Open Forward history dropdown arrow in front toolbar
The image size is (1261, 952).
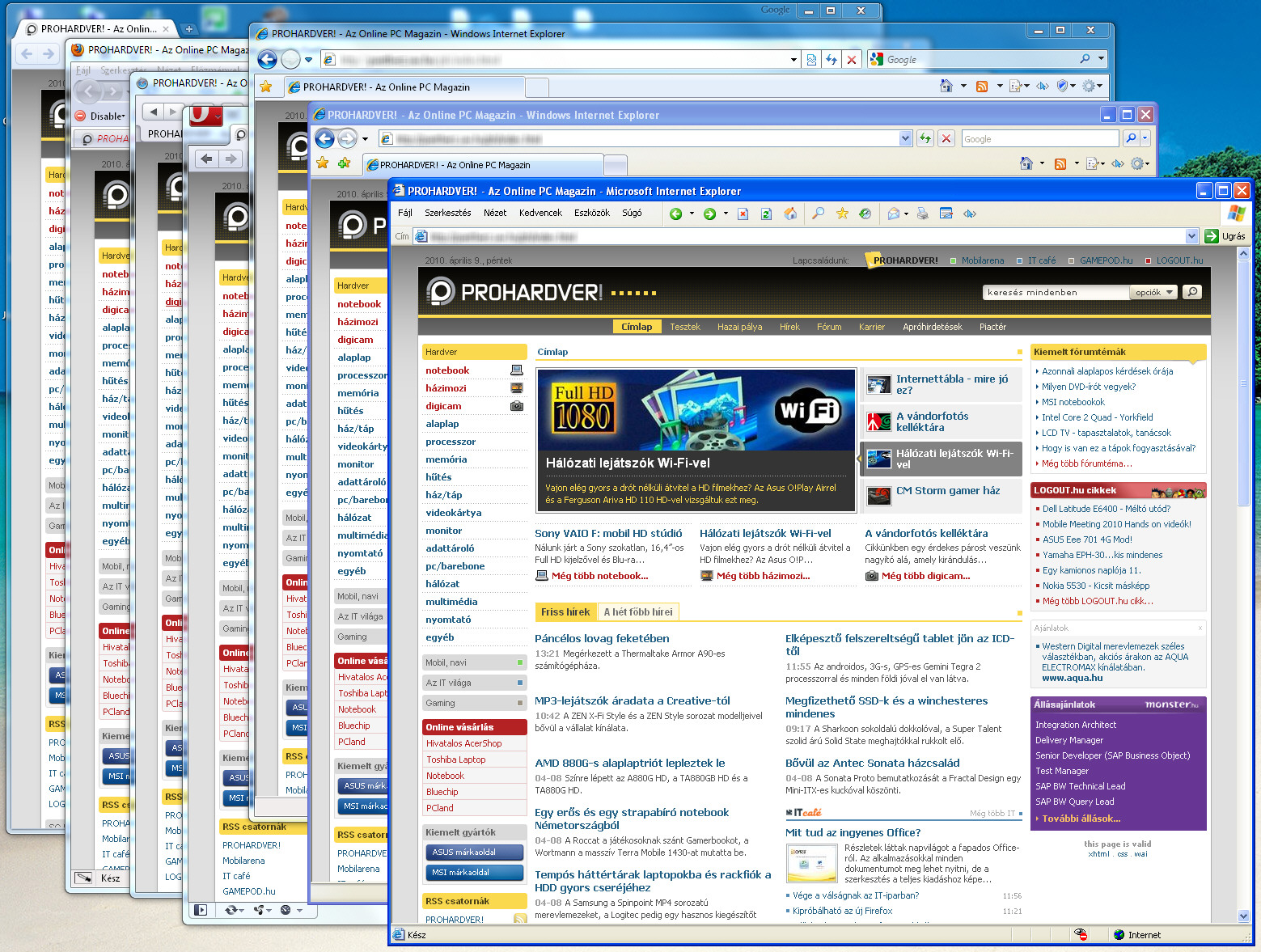726,214
